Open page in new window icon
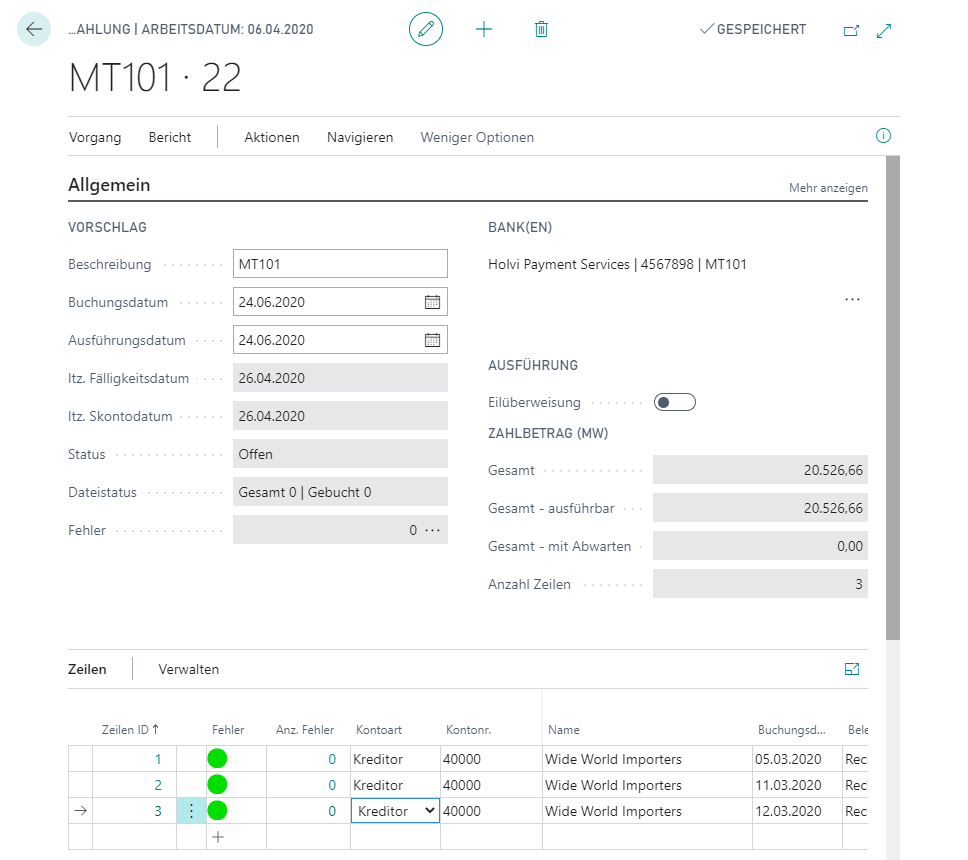 [851, 30]
